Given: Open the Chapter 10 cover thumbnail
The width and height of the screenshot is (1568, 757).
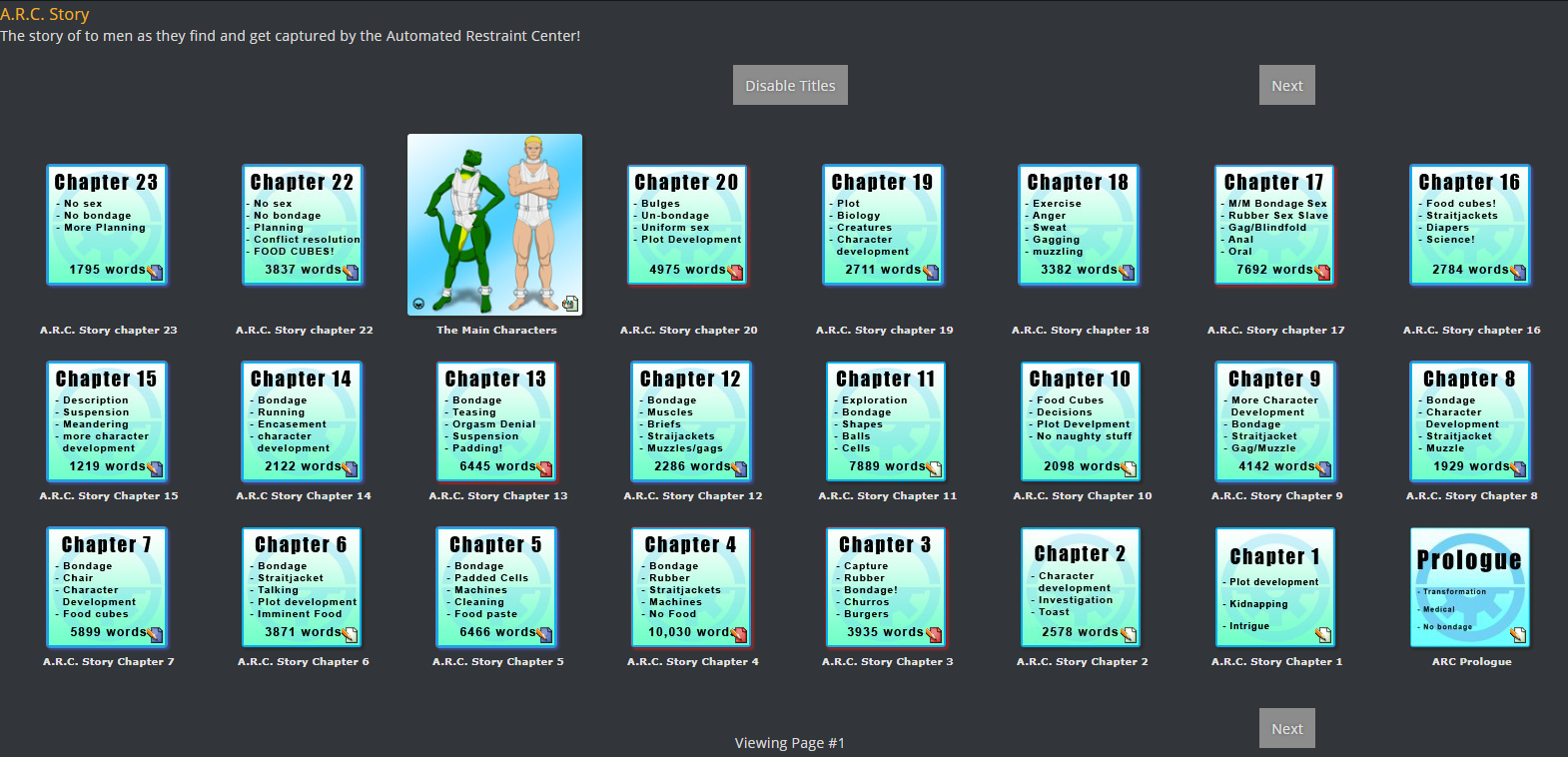Looking at the screenshot, I should pyautogui.click(x=1081, y=421).
